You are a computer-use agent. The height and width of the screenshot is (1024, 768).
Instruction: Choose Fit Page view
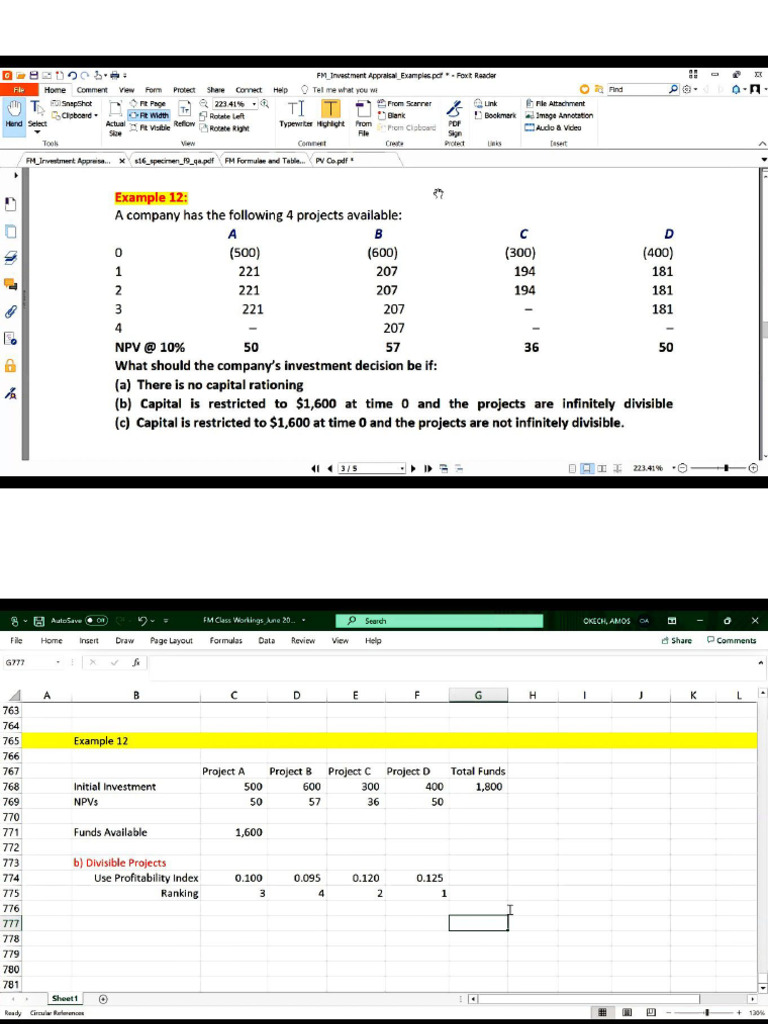coord(148,103)
